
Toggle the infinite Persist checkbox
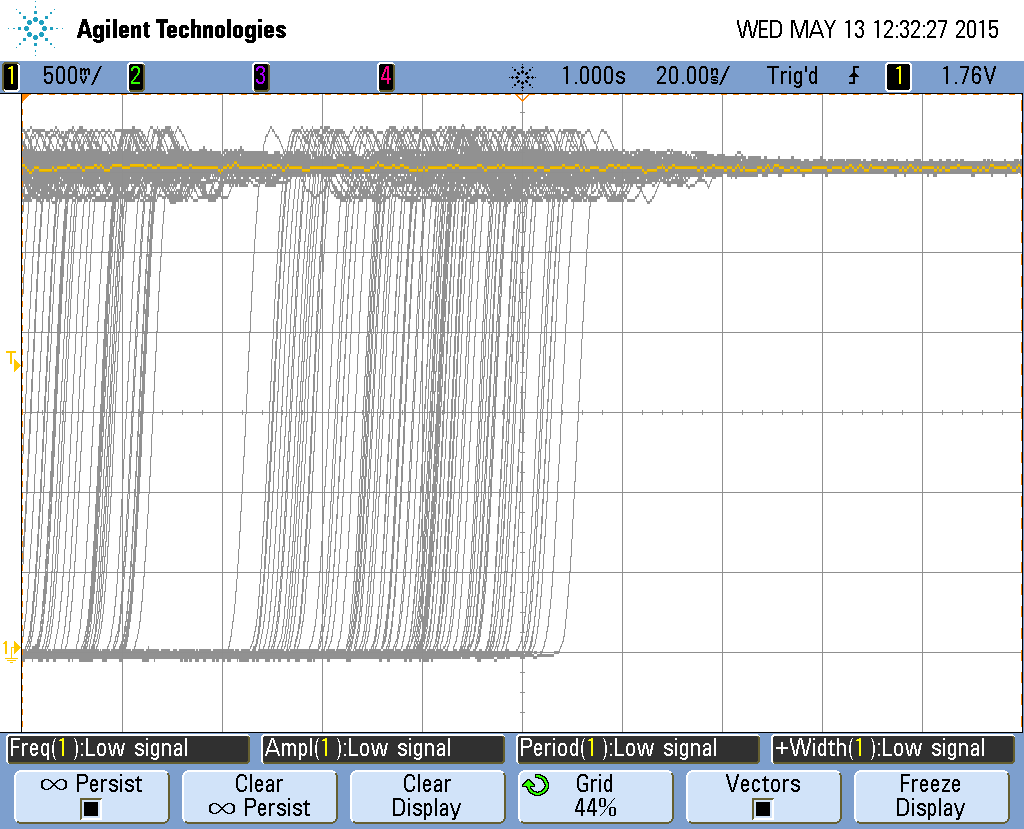coord(91,809)
